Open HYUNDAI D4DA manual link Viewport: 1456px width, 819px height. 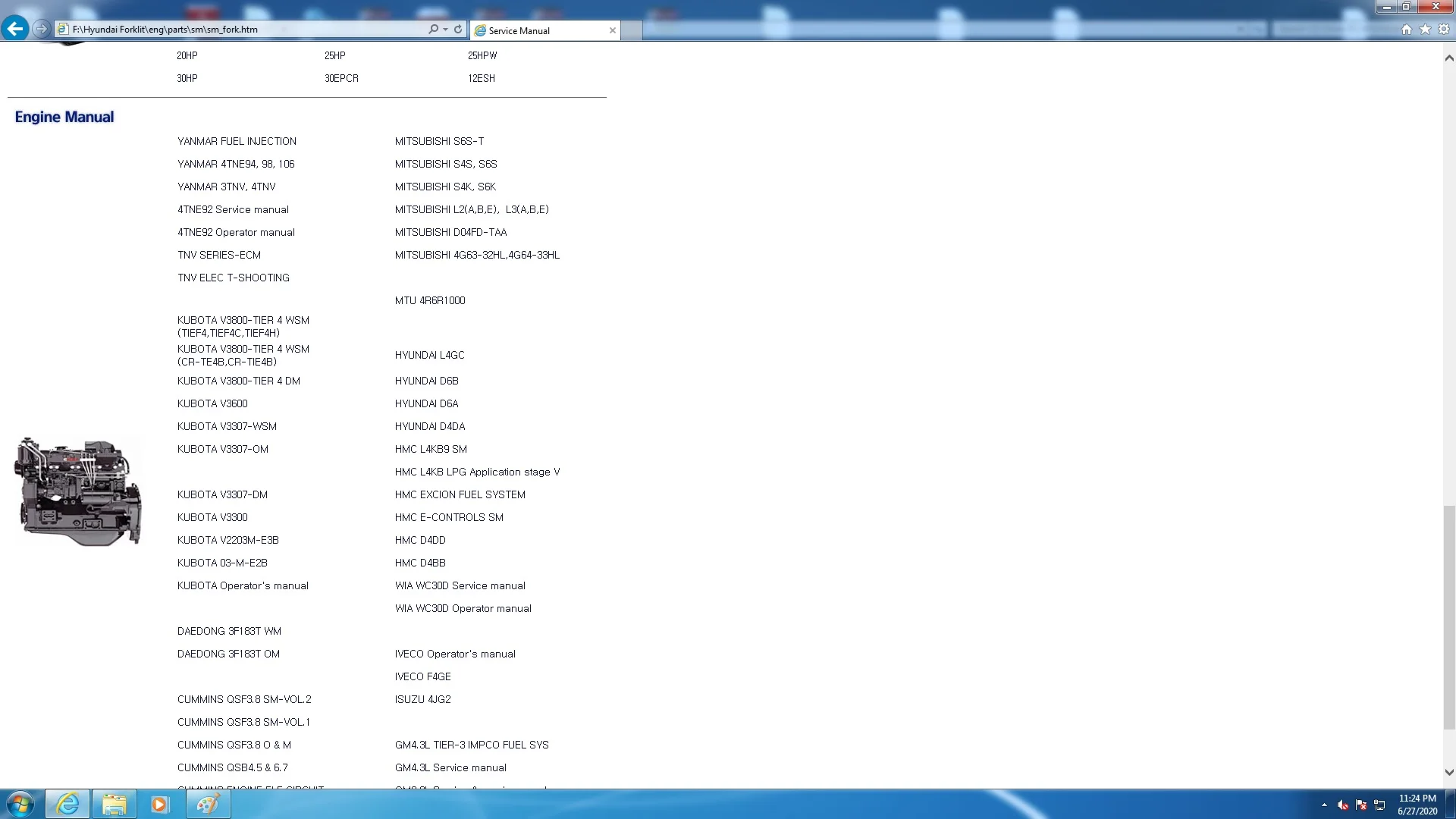430,427
